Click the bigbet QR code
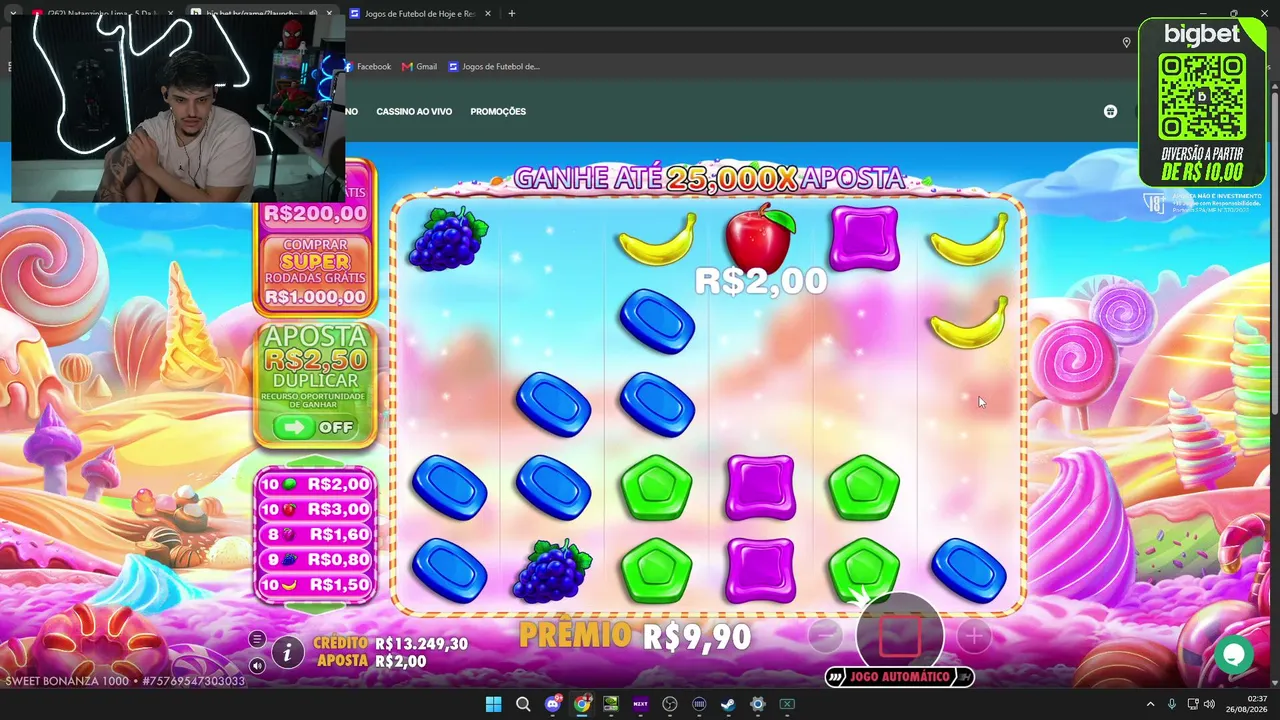The height and width of the screenshot is (720, 1280). [x=1202, y=97]
